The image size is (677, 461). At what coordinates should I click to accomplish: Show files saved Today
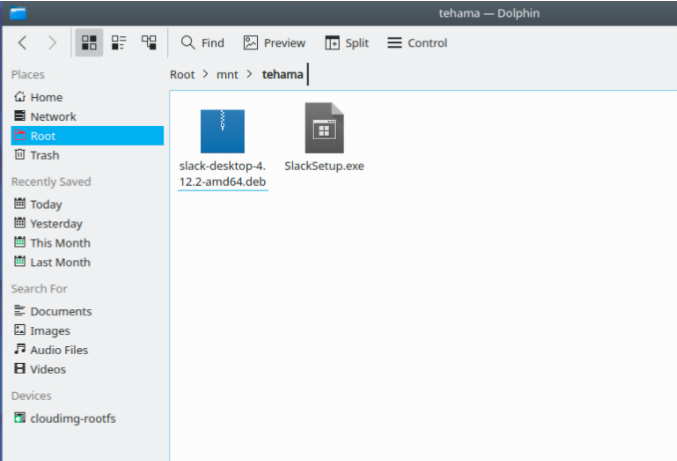87,204
